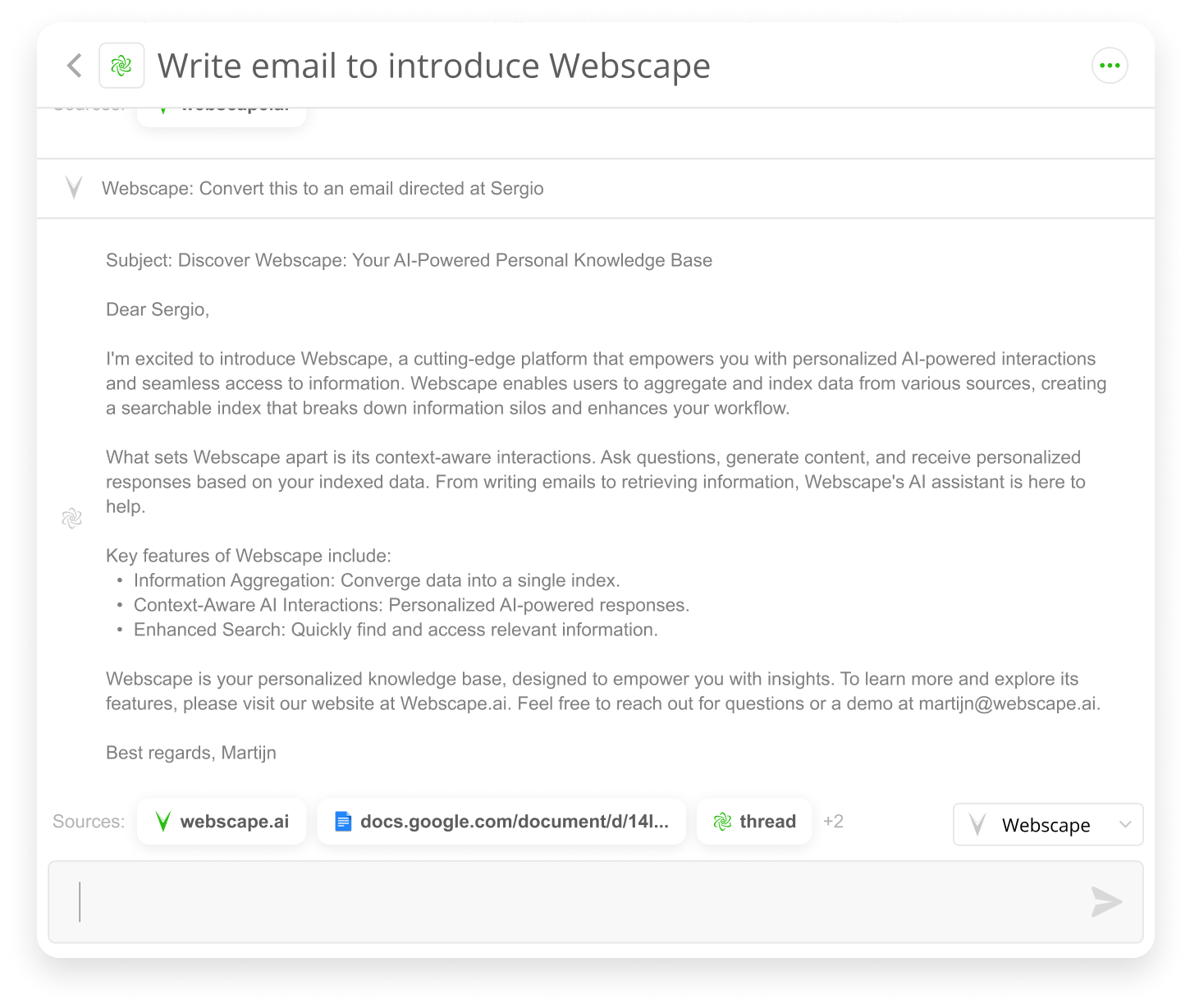Click the grey V icon next to the prompt

click(x=74, y=188)
